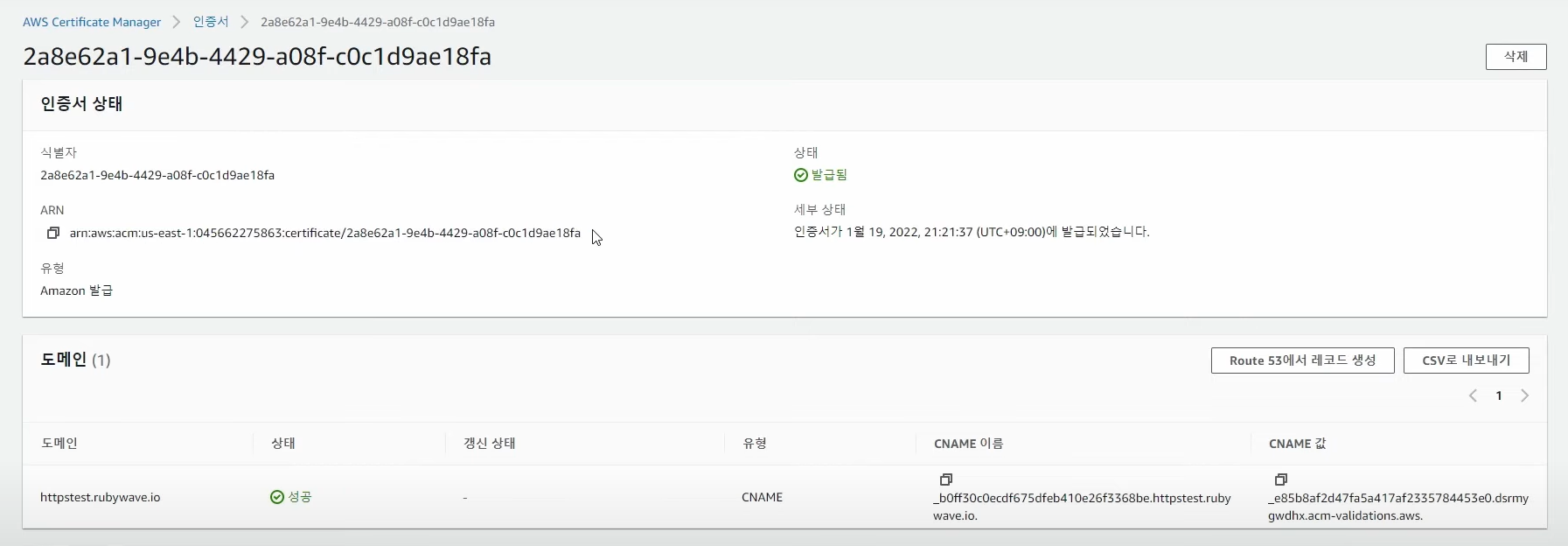This screenshot has height=546, width=1568.
Task: Click the ARN field label
Action: (52, 210)
